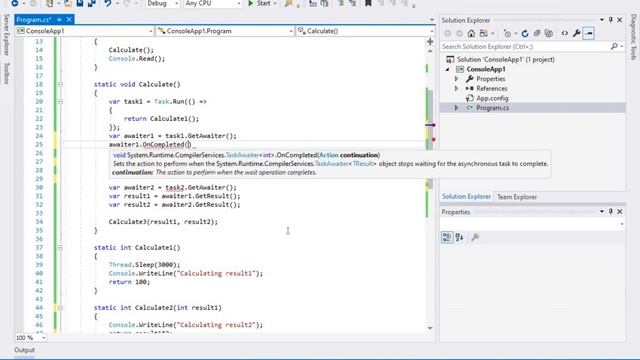Collapse the ConsoleApp1 project node

tap(447, 69)
